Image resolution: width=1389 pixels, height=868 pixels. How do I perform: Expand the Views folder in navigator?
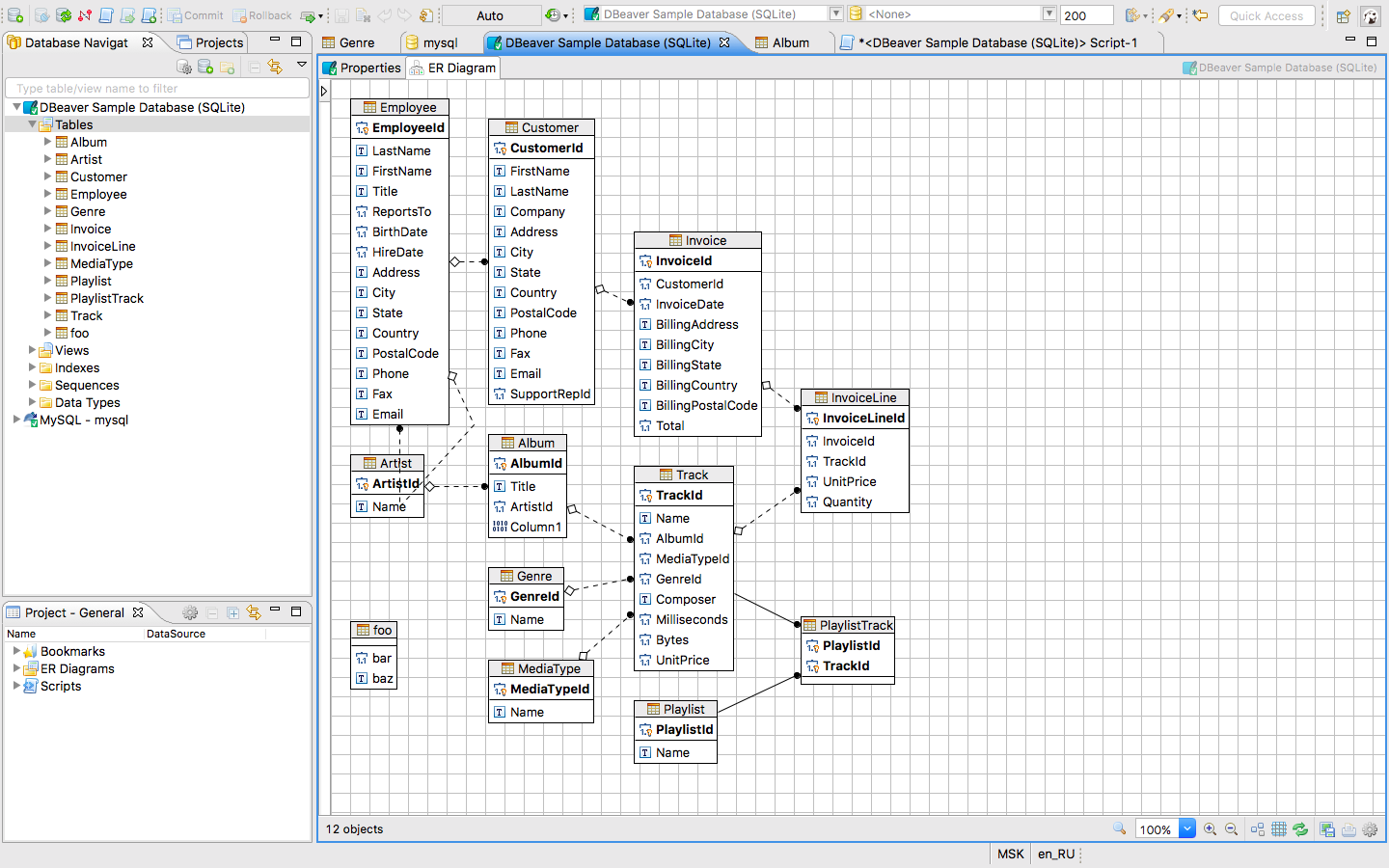pos(32,350)
